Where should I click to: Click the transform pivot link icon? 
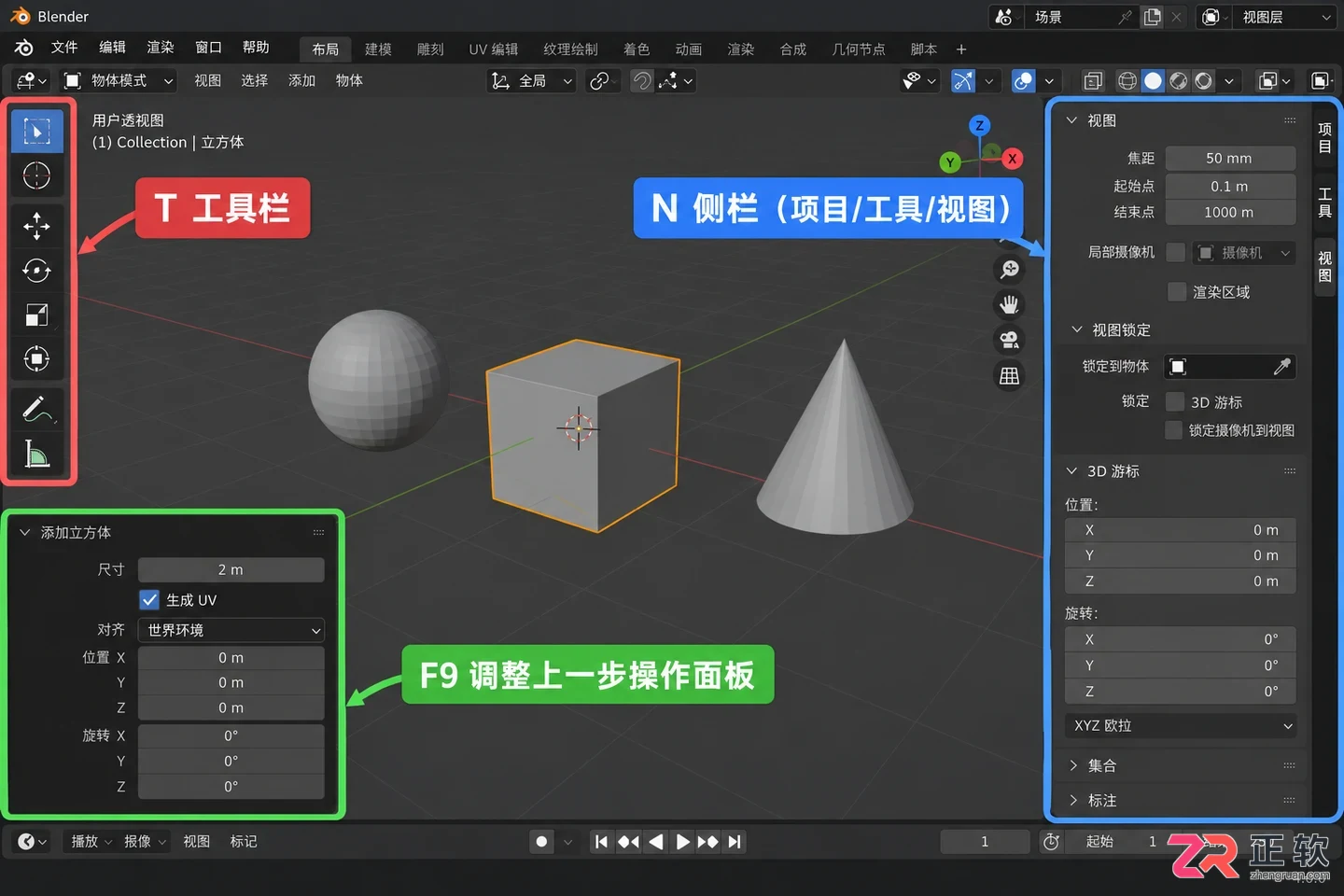click(600, 81)
